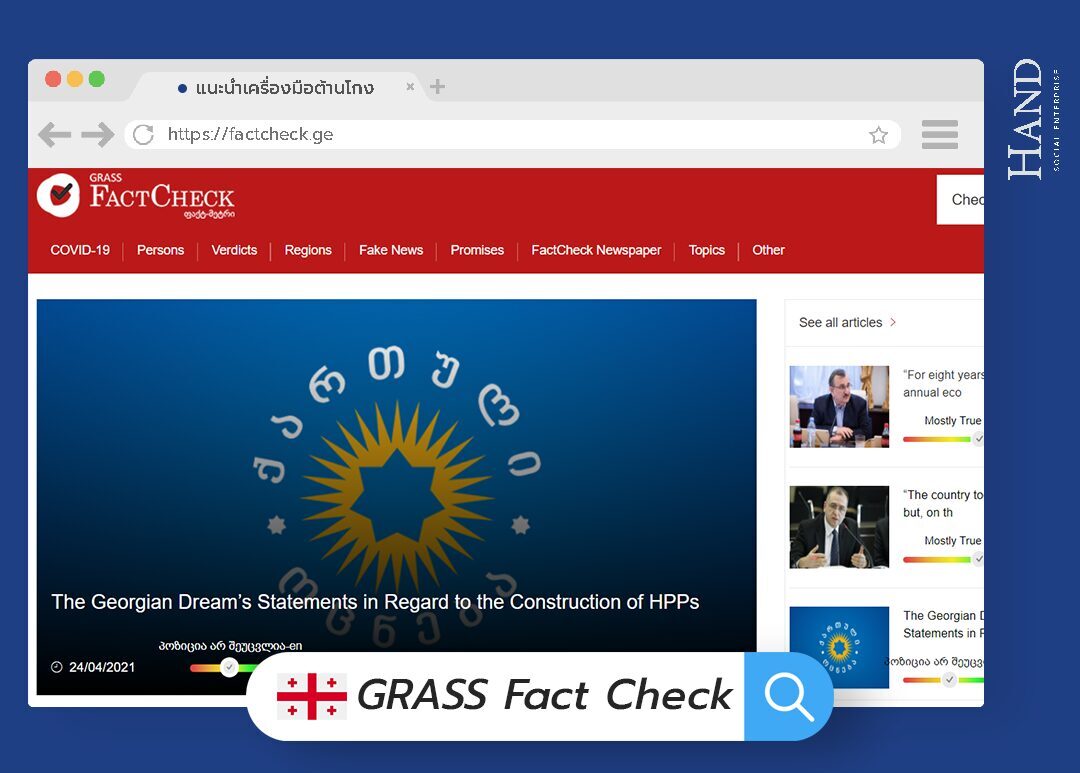Open sidebar "The Georgian D... Statements" article link
The width and height of the screenshot is (1080, 773).
pyautogui.click(x=943, y=624)
